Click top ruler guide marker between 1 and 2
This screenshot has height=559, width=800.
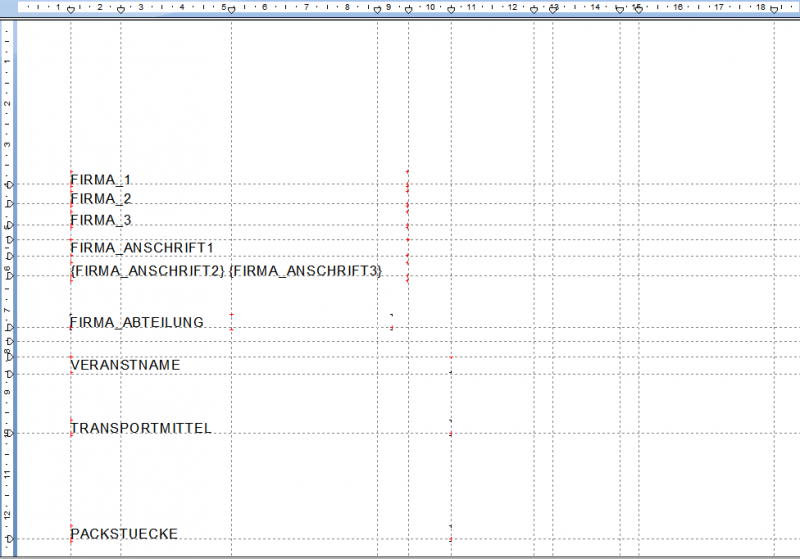pyautogui.click(x=71, y=10)
